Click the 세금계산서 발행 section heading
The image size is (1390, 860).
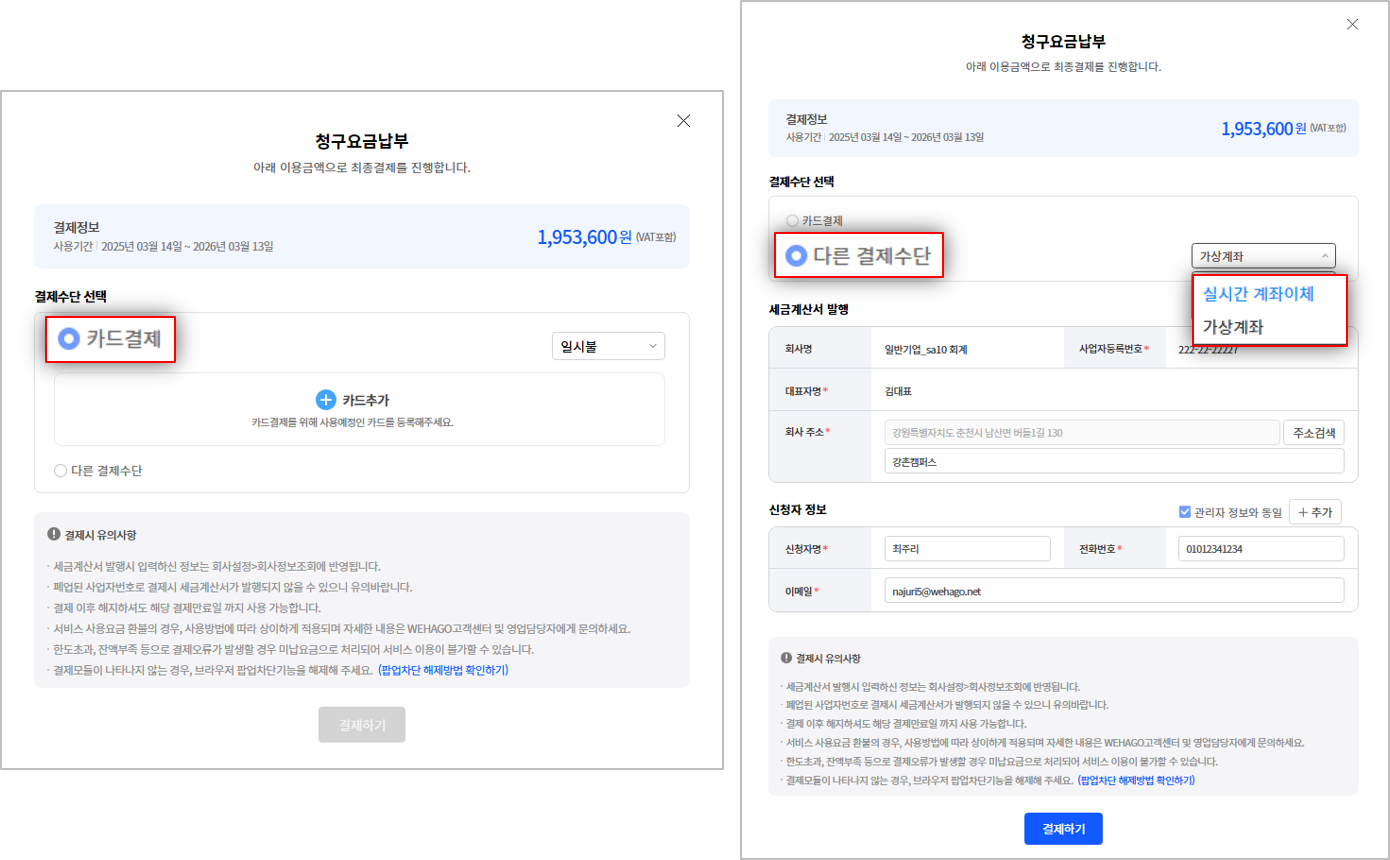[x=809, y=309]
